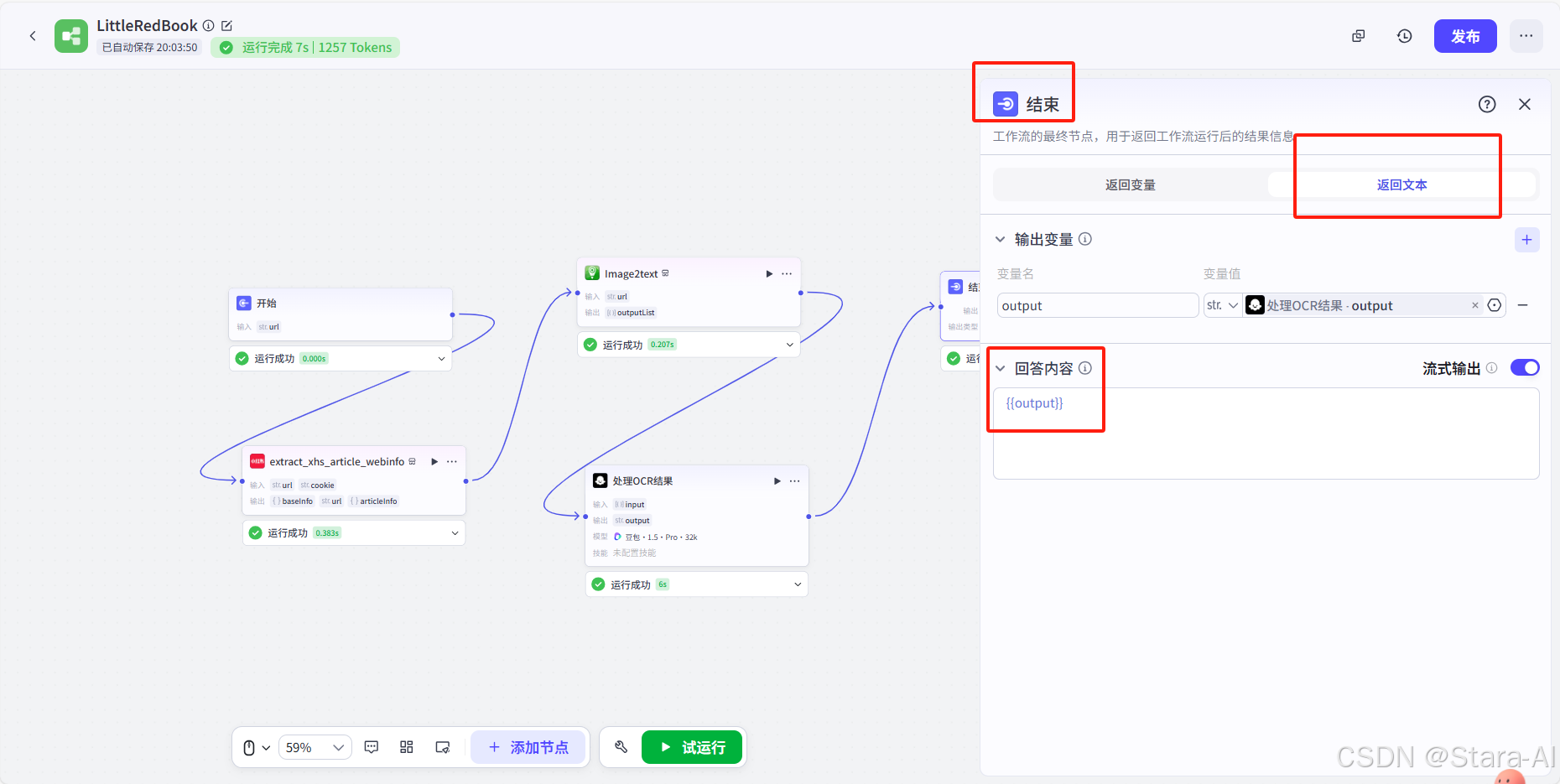Expand extract_xhs_article_webinfo run result

(x=455, y=532)
